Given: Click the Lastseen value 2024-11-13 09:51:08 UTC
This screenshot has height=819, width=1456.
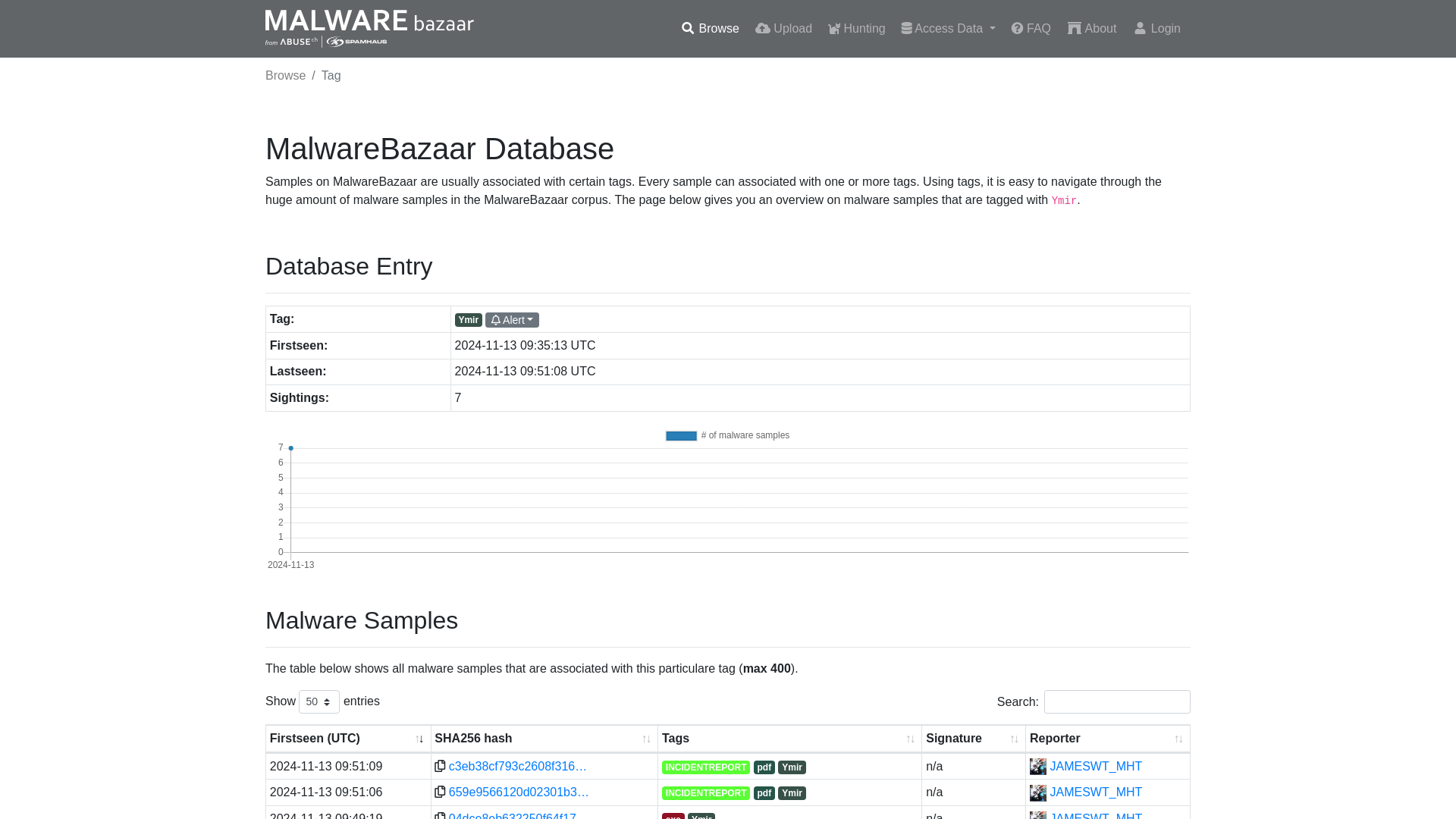Looking at the screenshot, I should point(525,371).
